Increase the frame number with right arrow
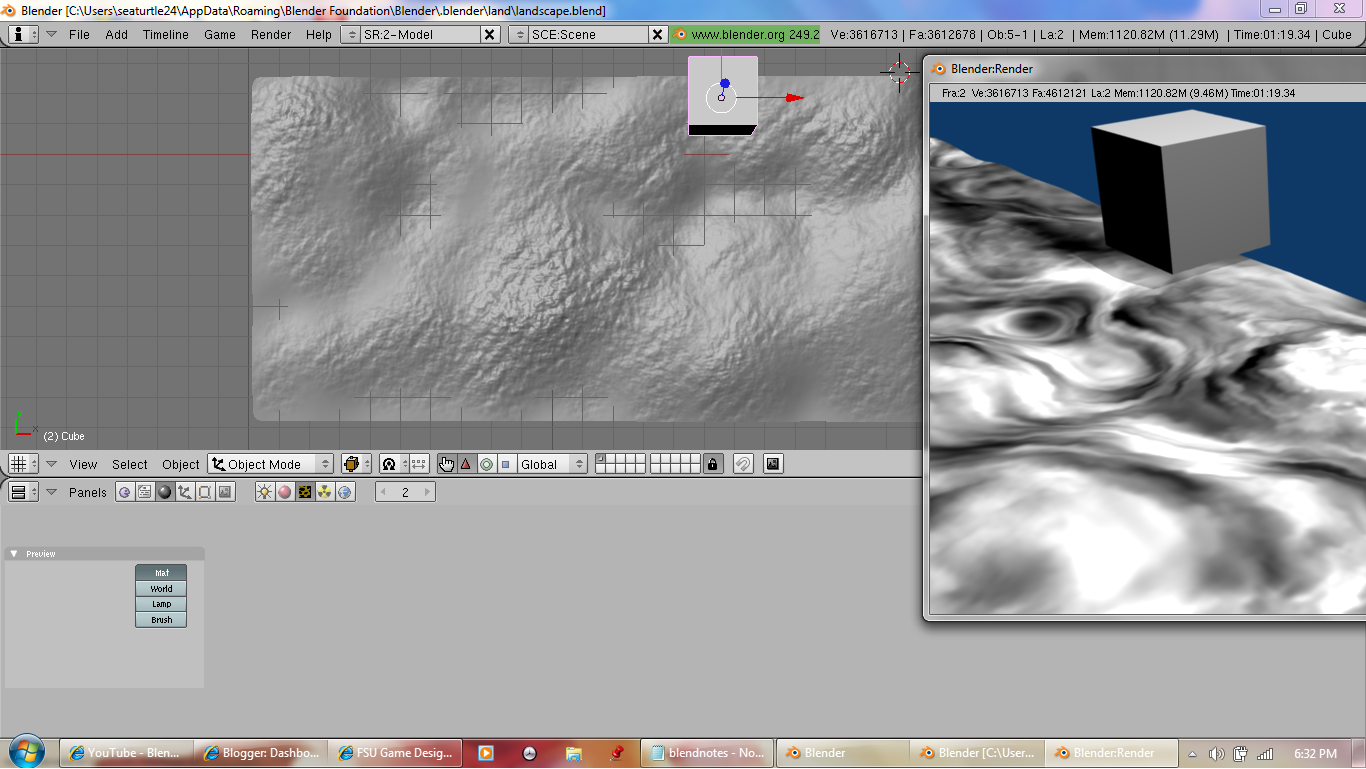 pyautogui.click(x=427, y=492)
